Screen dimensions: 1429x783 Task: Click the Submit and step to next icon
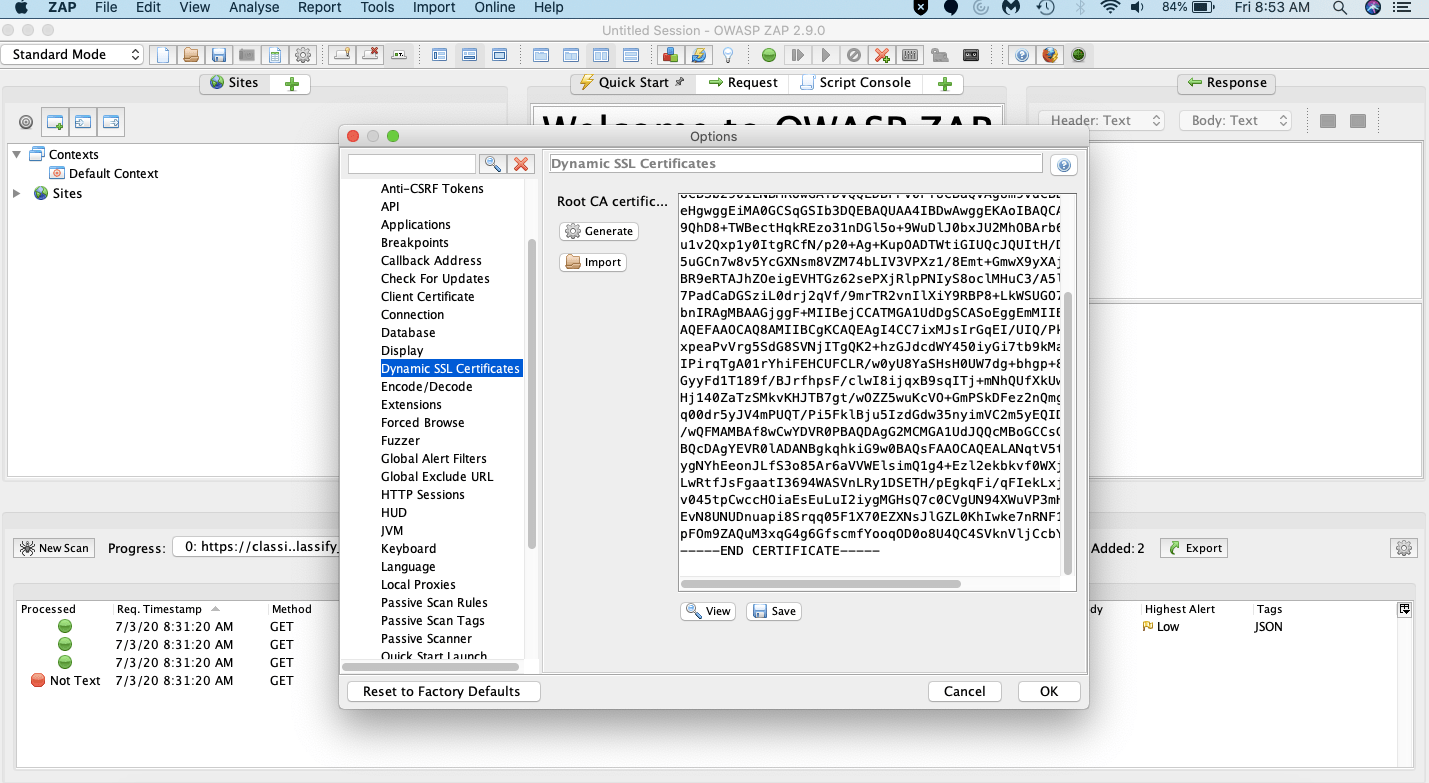[x=798, y=55]
